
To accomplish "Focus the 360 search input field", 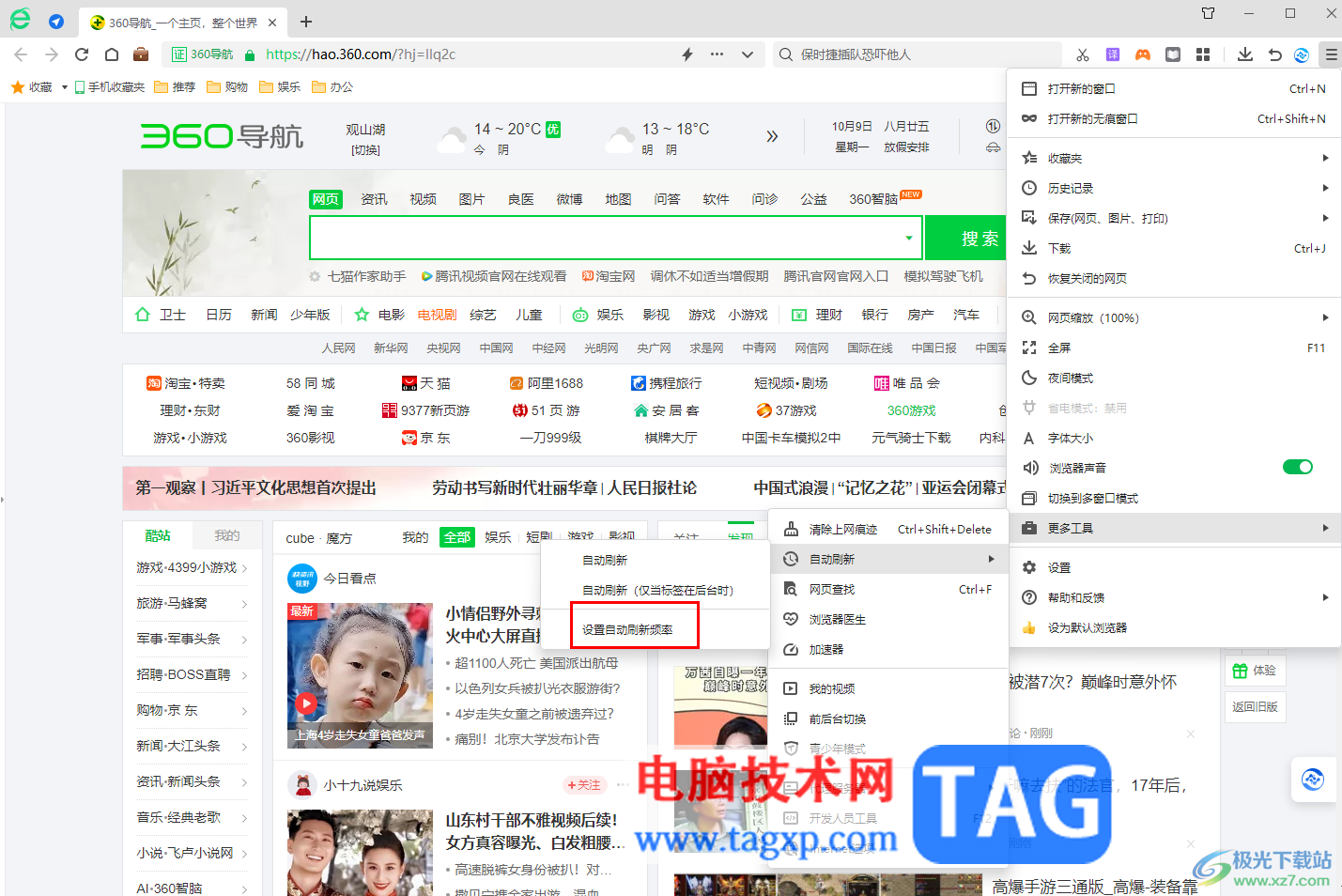I will [x=606, y=238].
